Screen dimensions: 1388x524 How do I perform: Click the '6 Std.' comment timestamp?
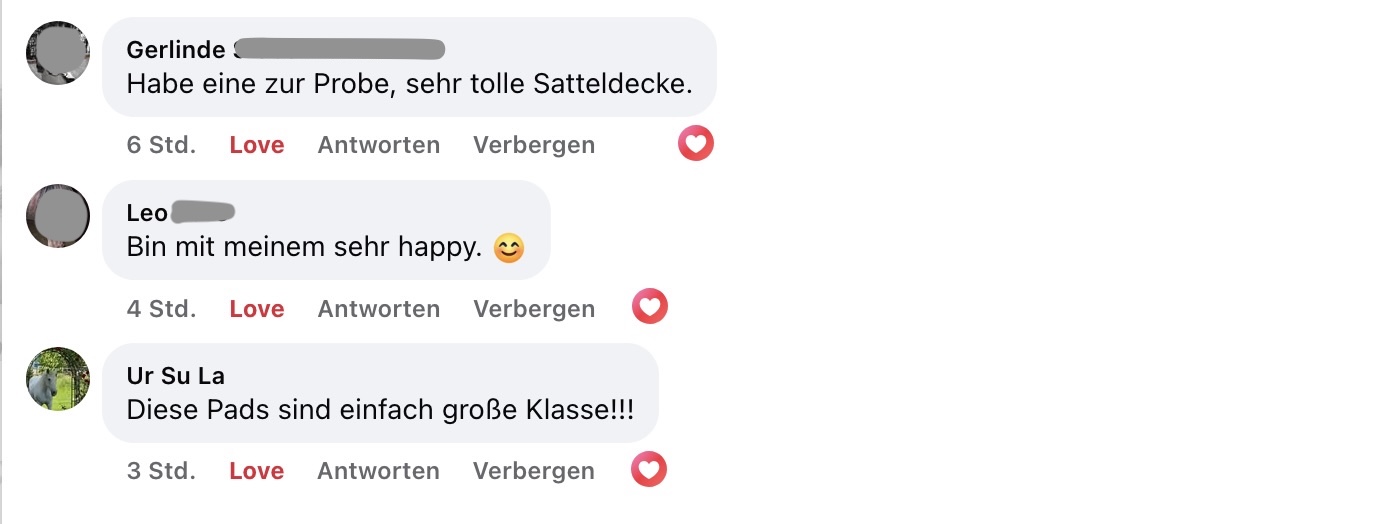(x=161, y=145)
